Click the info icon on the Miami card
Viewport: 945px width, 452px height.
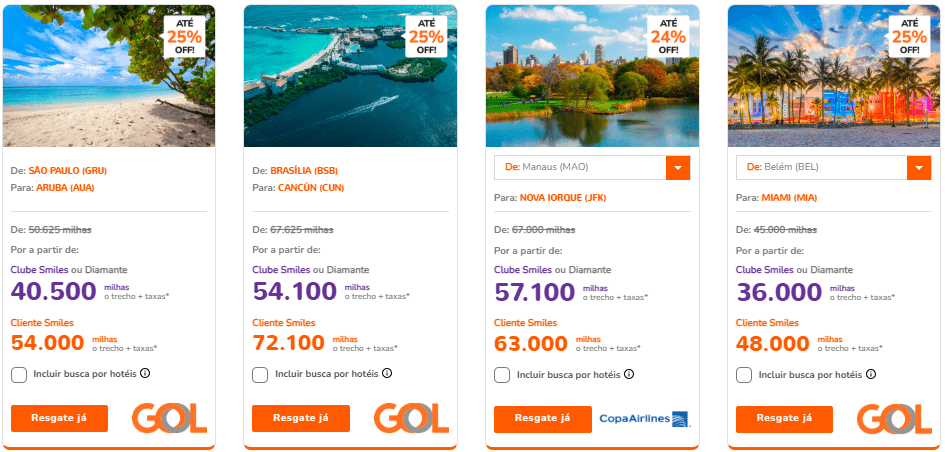[871, 374]
